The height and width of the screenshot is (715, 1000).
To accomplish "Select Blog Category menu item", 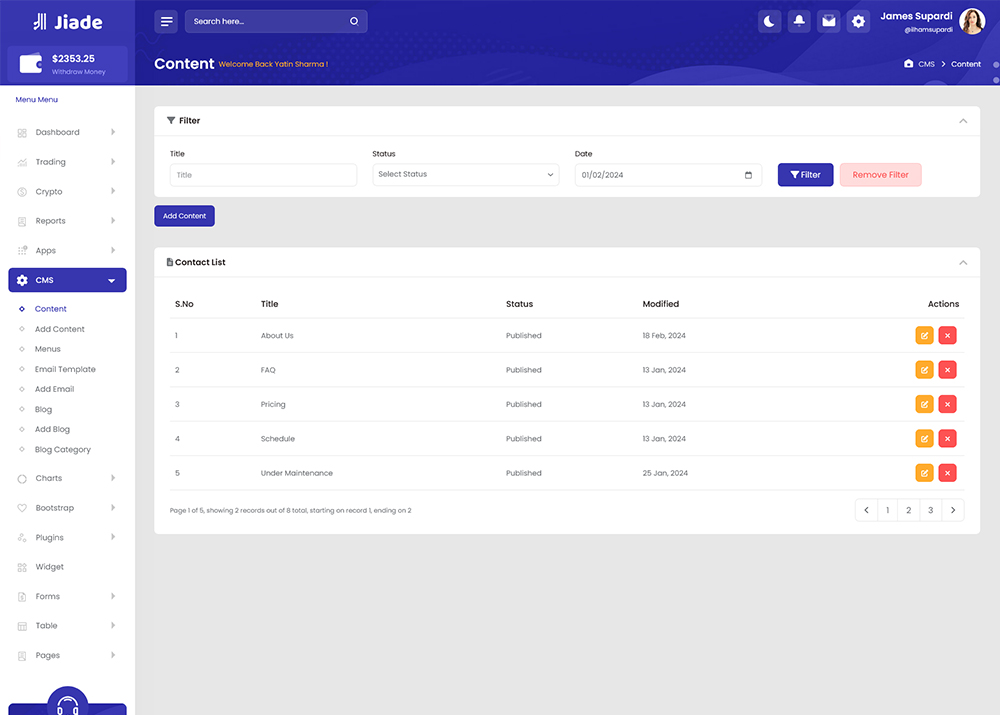I will [x=63, y=450].
